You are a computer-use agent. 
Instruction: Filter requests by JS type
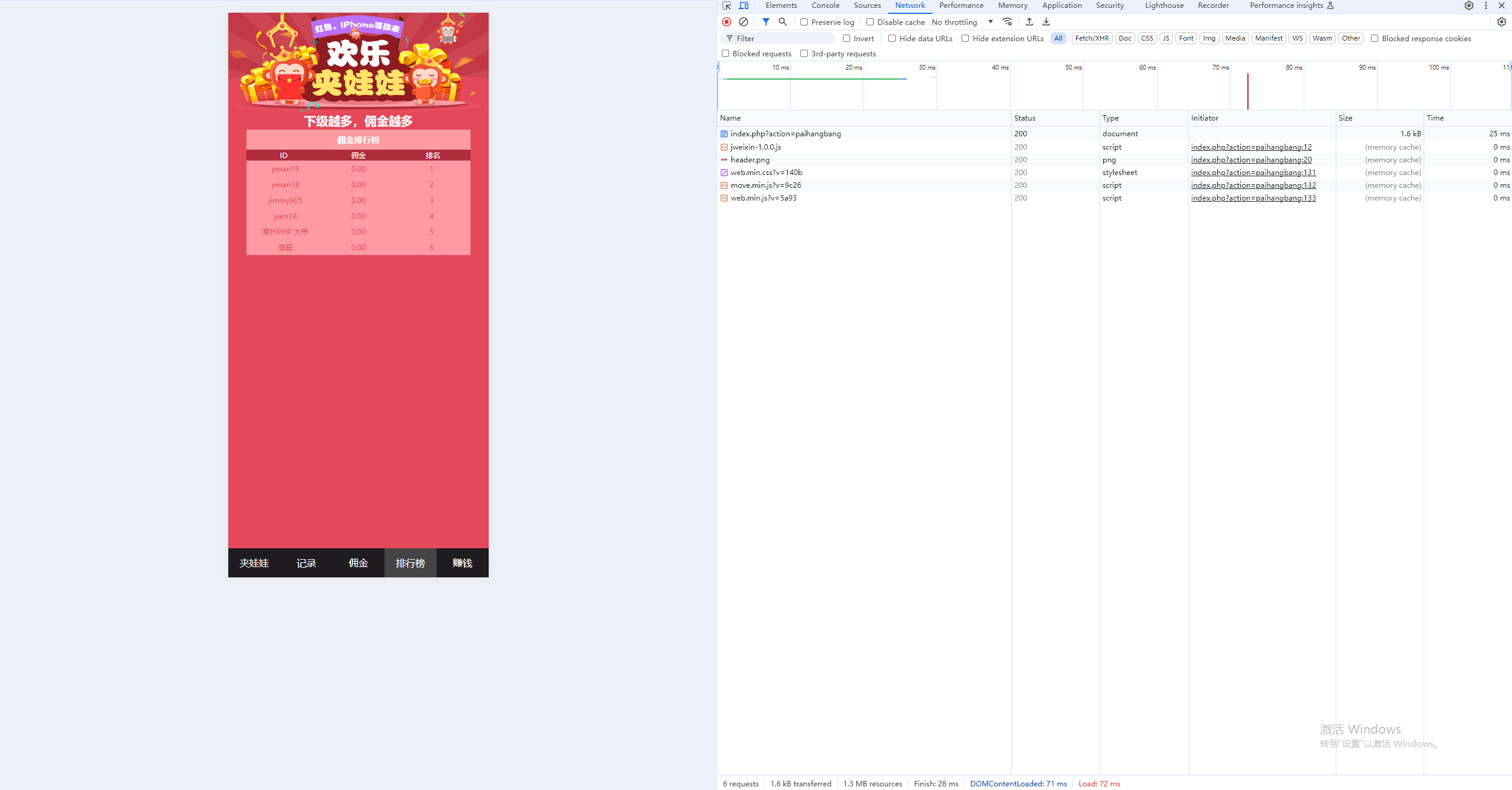pyautogui.click(x=1166, y=38)
